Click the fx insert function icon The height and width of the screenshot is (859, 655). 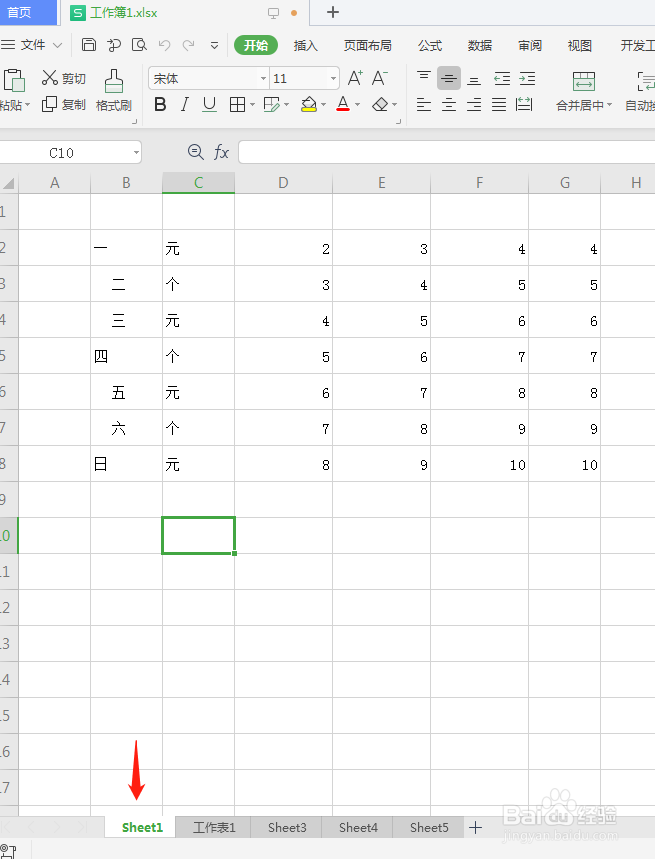click(x=221, y=152)
